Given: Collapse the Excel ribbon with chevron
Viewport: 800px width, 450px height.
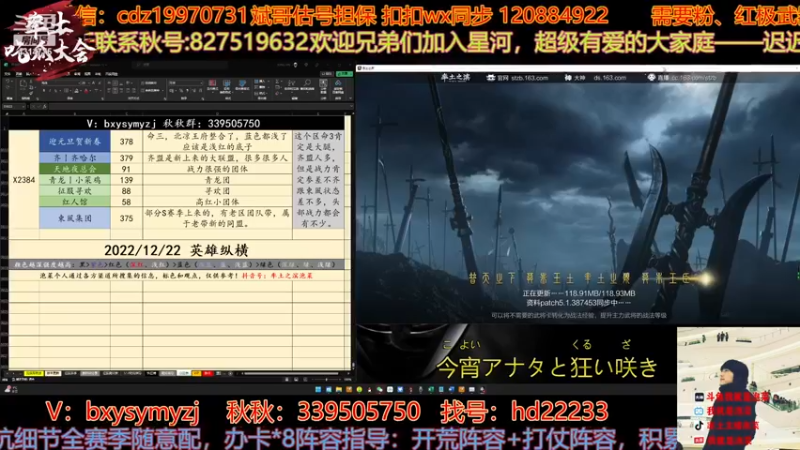Looking at the screenshot, I should tap(351, 97).
